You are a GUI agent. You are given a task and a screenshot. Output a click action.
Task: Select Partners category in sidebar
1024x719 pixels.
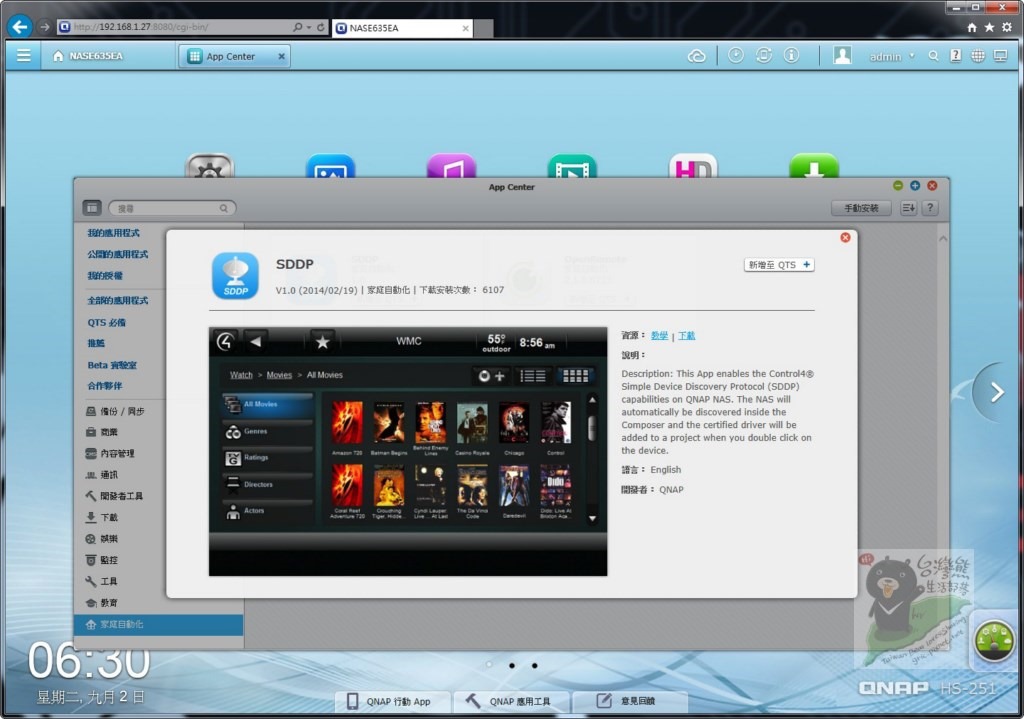pyautogui.click(x=104, y=386)
